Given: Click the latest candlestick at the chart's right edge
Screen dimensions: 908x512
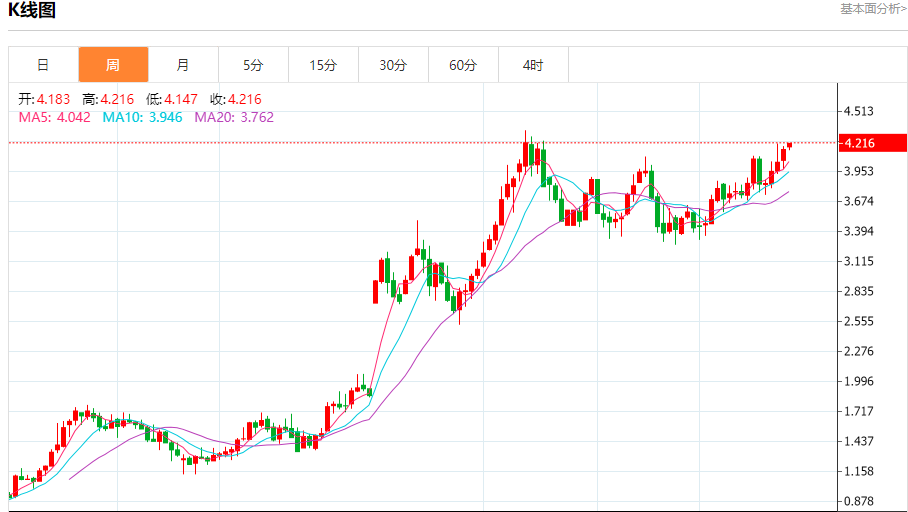Looking at the screenshot, I should (x=789, y=145).
